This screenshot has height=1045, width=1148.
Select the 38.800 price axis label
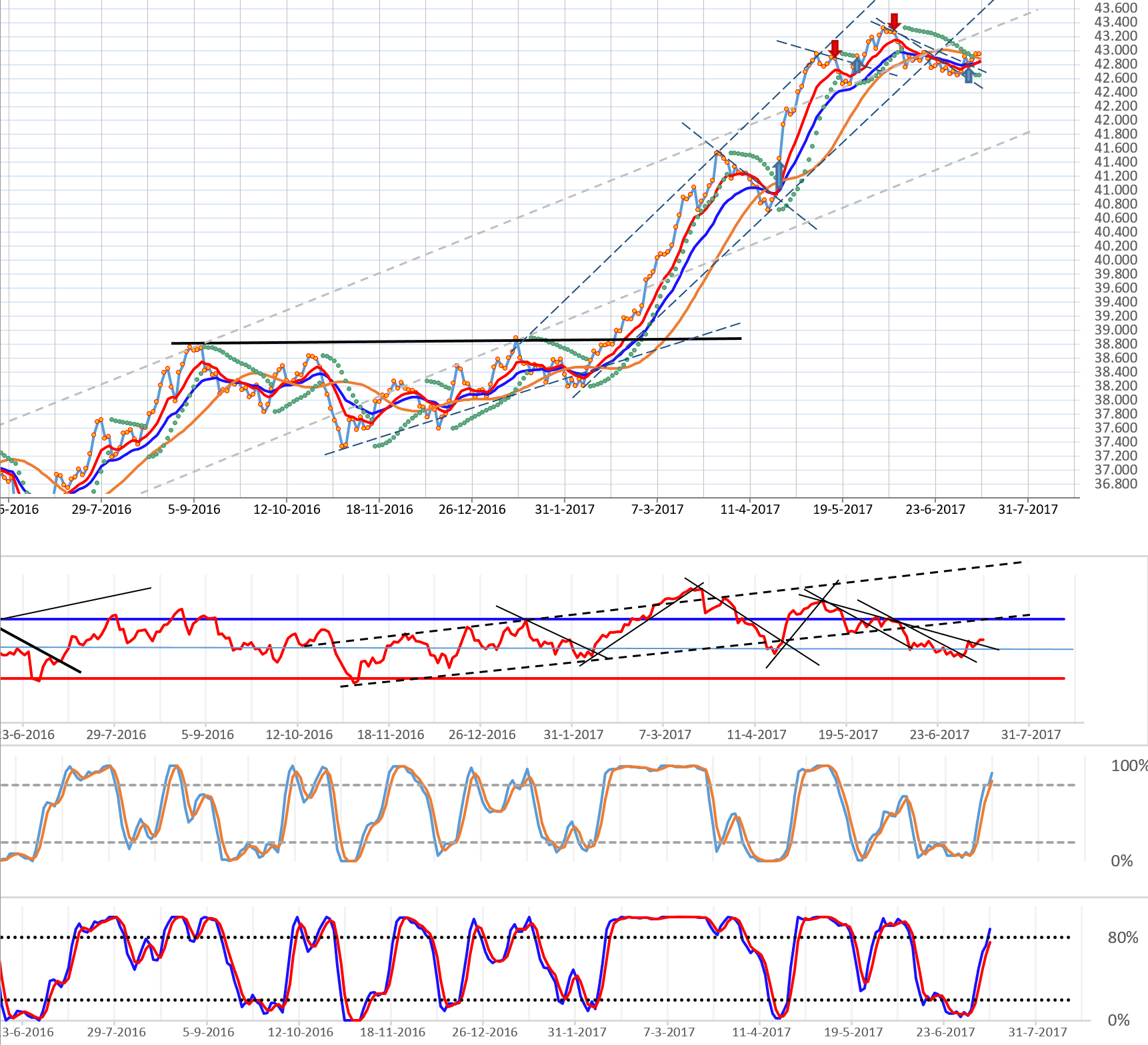[1116, 344]
